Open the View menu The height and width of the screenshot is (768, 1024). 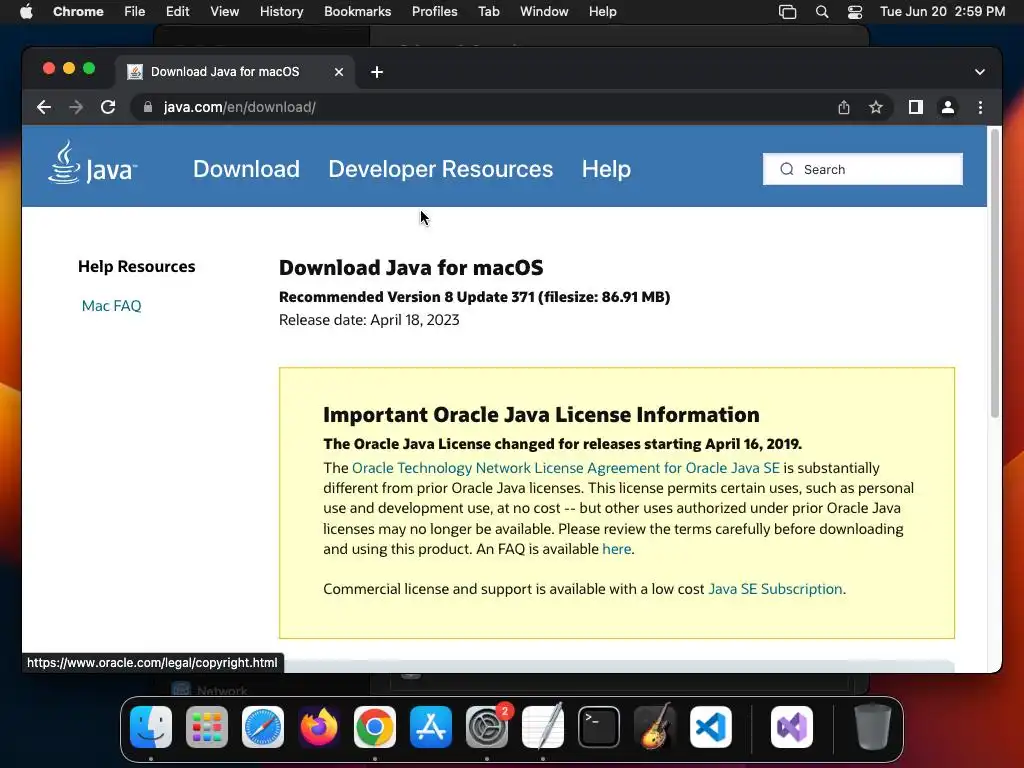click(225, 12)
